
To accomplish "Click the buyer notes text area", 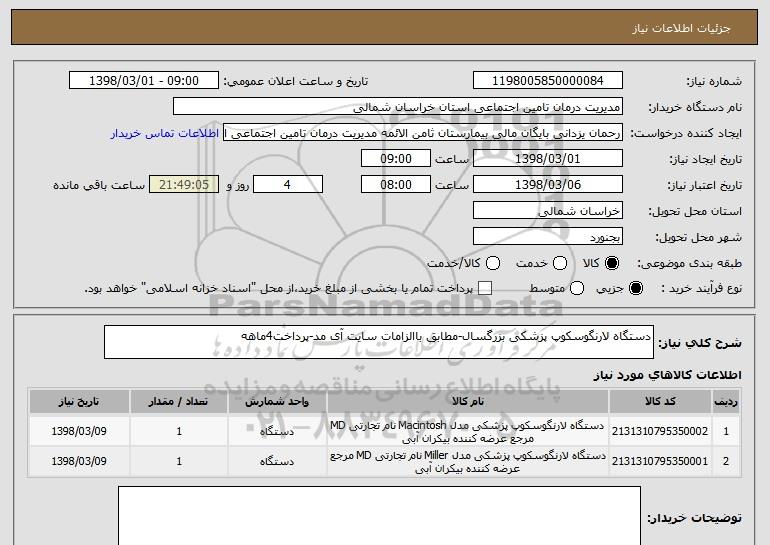I will click(379, 516).
